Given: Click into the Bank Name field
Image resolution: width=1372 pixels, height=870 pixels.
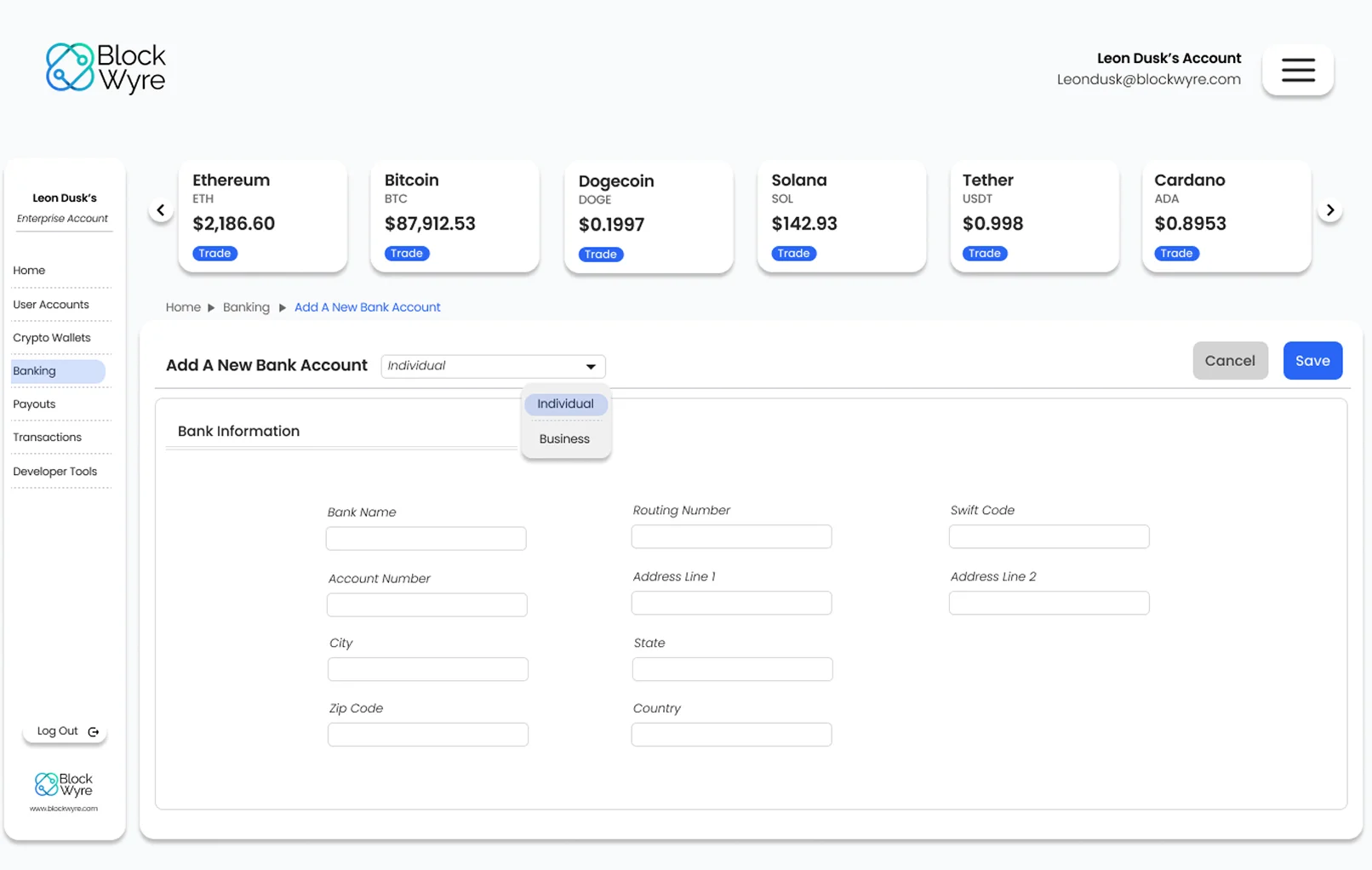Looking at the screenshot, I should tap(426, 539).
